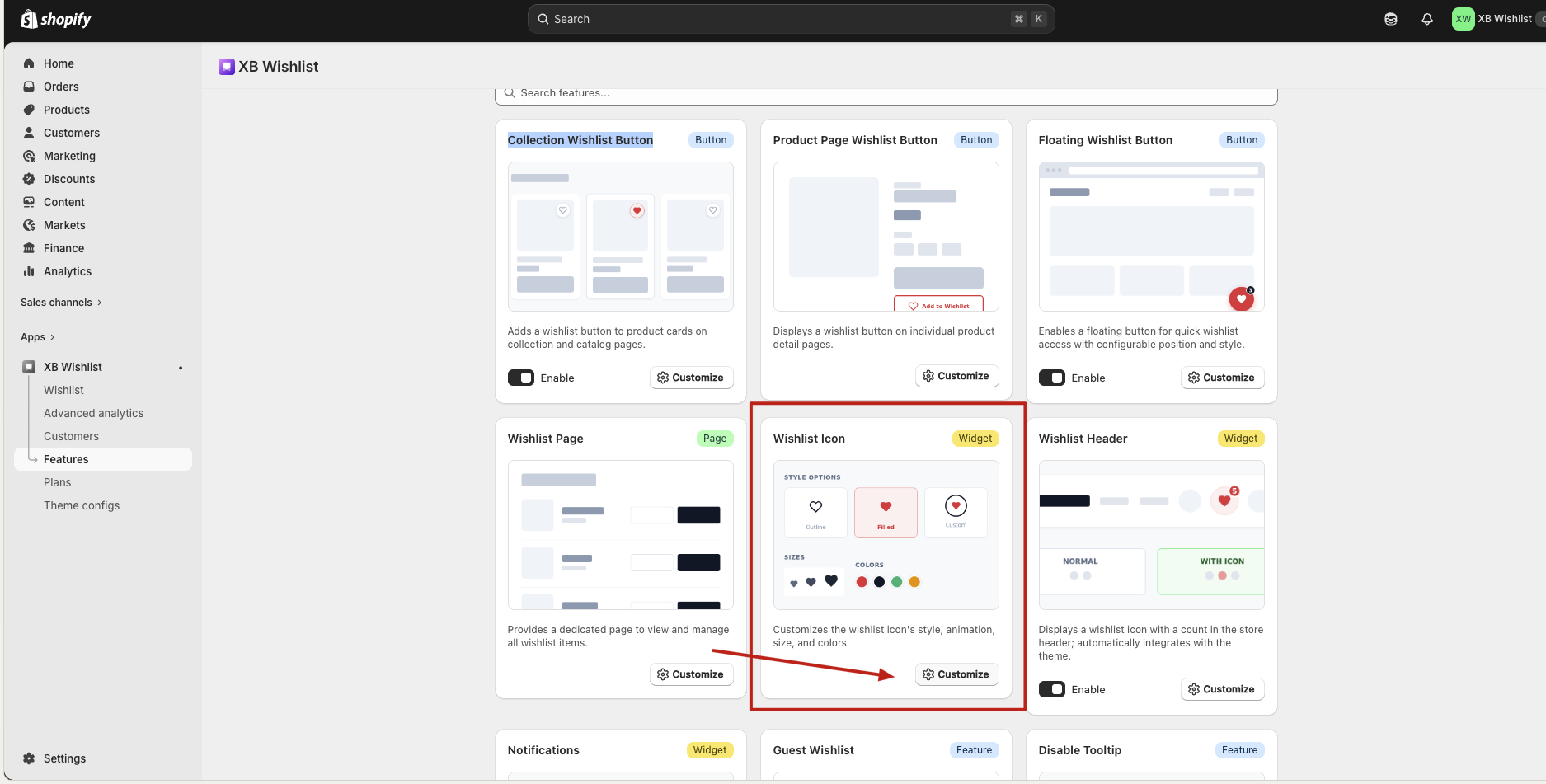The width and height of the screenshot is (1546, 784).
Task: Click 'Provides a dedicated page' description text
Action: tap(618, 636)
